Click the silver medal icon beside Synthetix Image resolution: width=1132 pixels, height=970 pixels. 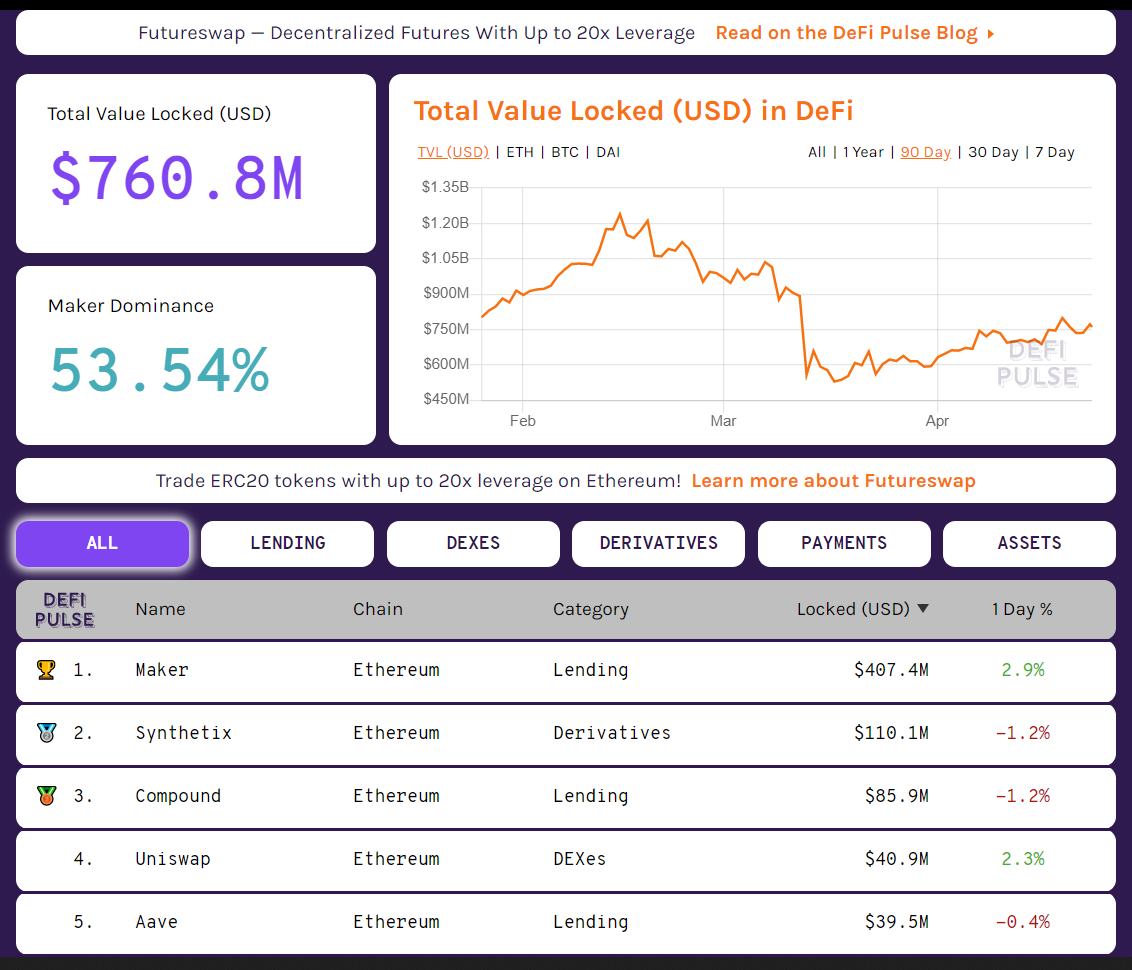[x=46, y=733]
